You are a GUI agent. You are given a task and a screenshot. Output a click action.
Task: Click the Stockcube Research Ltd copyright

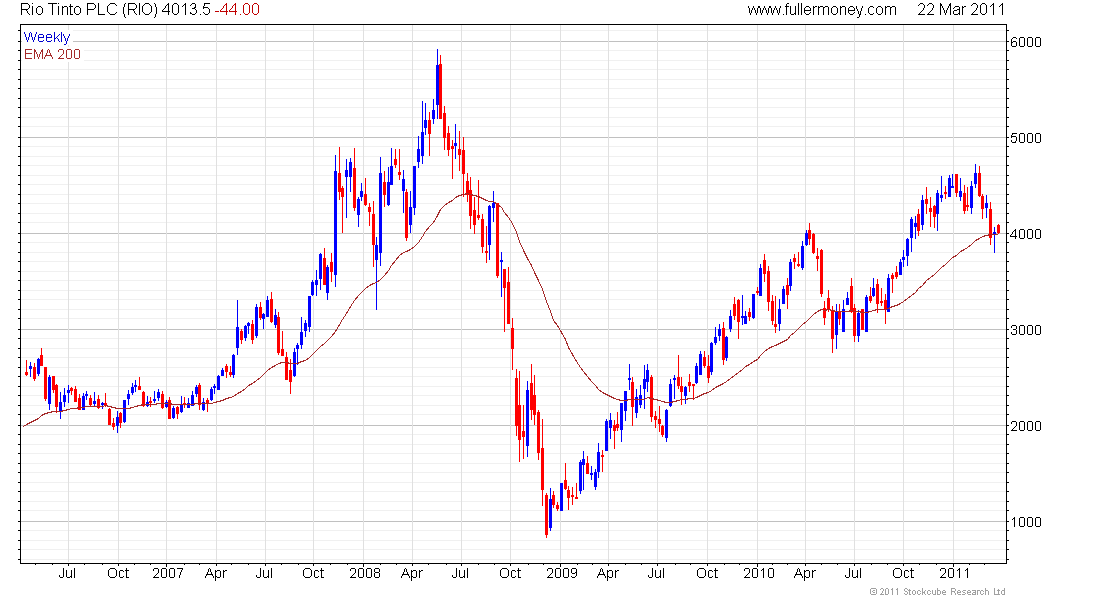937,592
